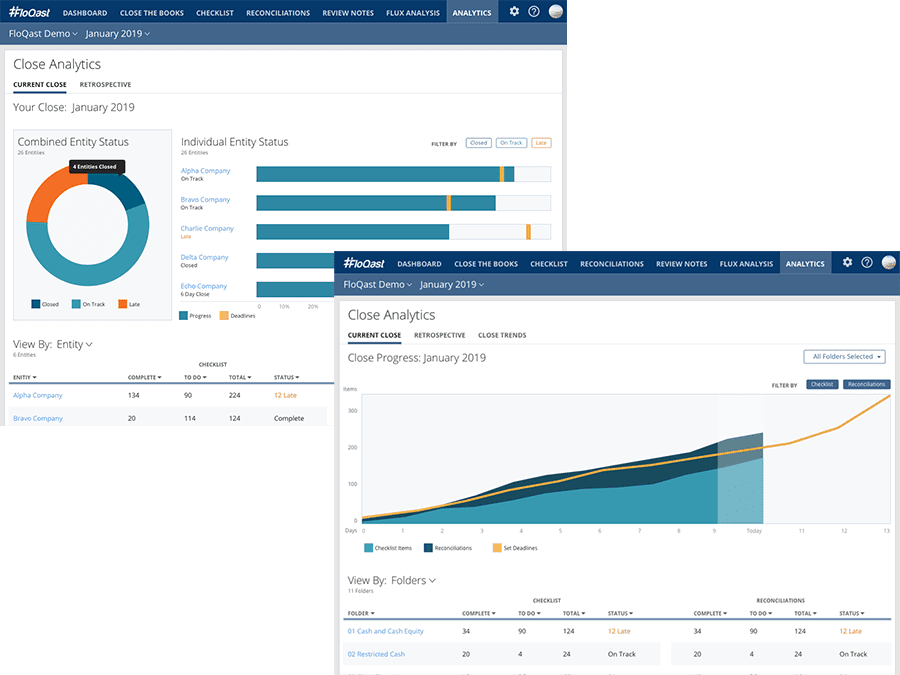Open Reconciliations menu in front window
The image size is (900, 675).
tap(612, 263)
